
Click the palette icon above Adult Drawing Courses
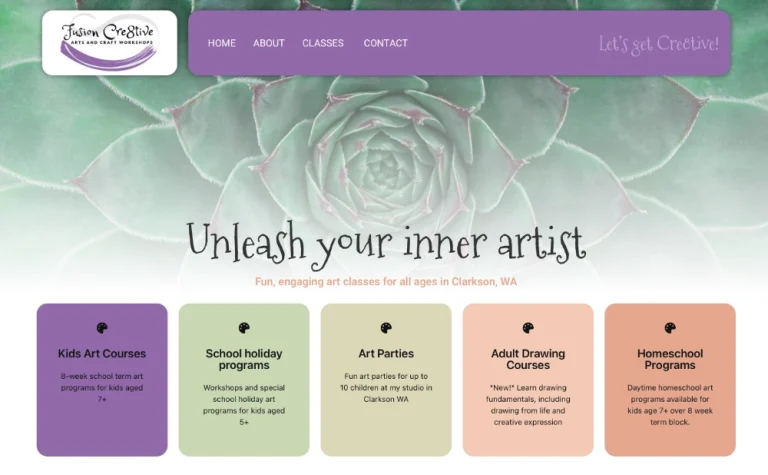(528, 328)
